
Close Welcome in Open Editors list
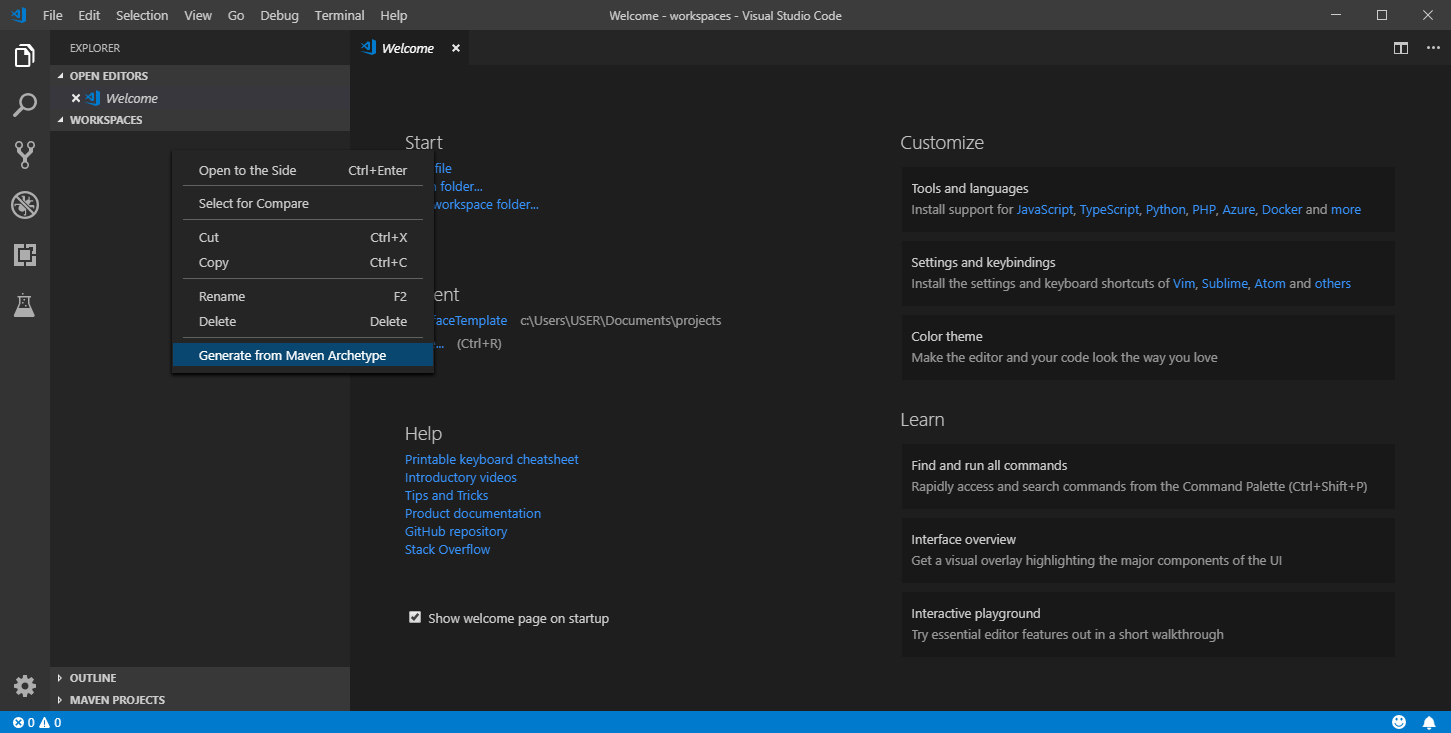click(x=76, y=98)
